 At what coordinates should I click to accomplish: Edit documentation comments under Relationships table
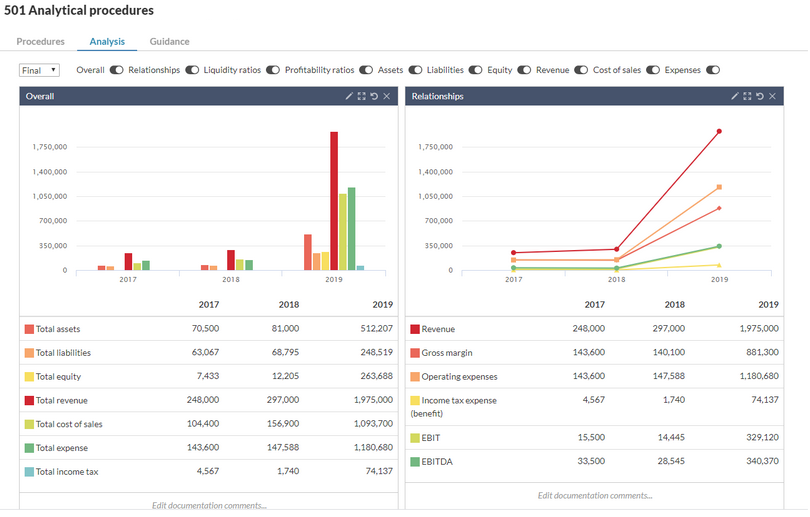tap(594, 496)
